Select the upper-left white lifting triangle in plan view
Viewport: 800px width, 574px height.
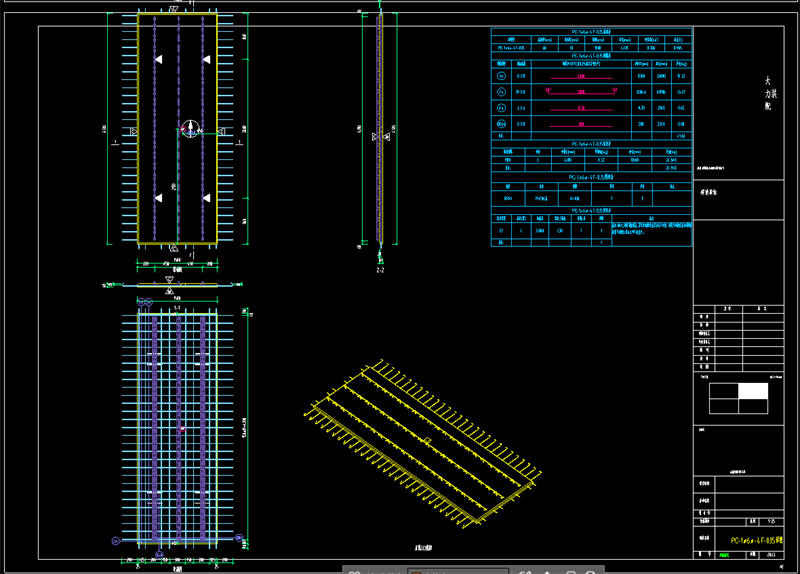(158, 60)
